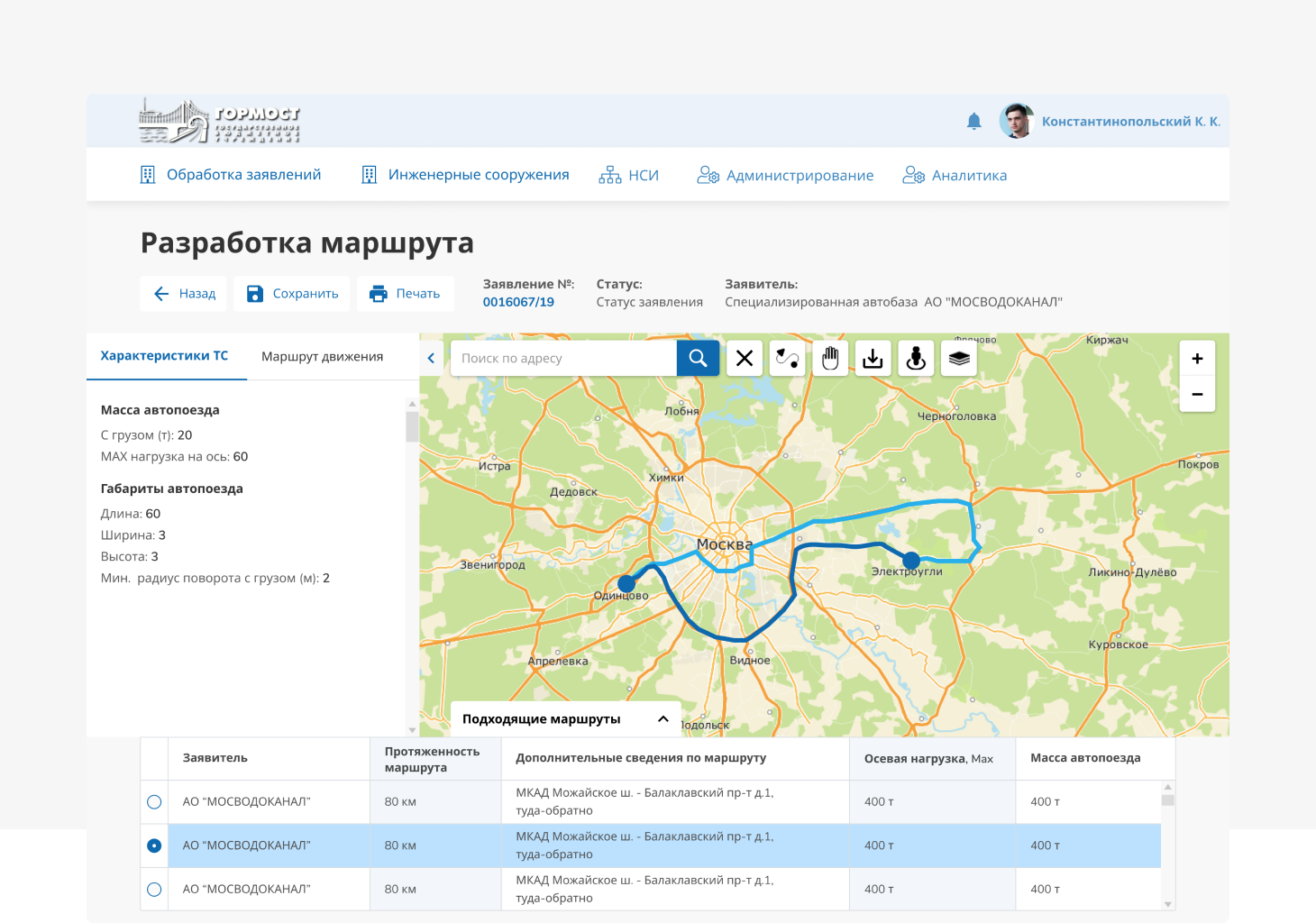Viewport: 1316px width, 923px height.
Task: Open Инженерные сооружения menu
Action: point(465,175)
